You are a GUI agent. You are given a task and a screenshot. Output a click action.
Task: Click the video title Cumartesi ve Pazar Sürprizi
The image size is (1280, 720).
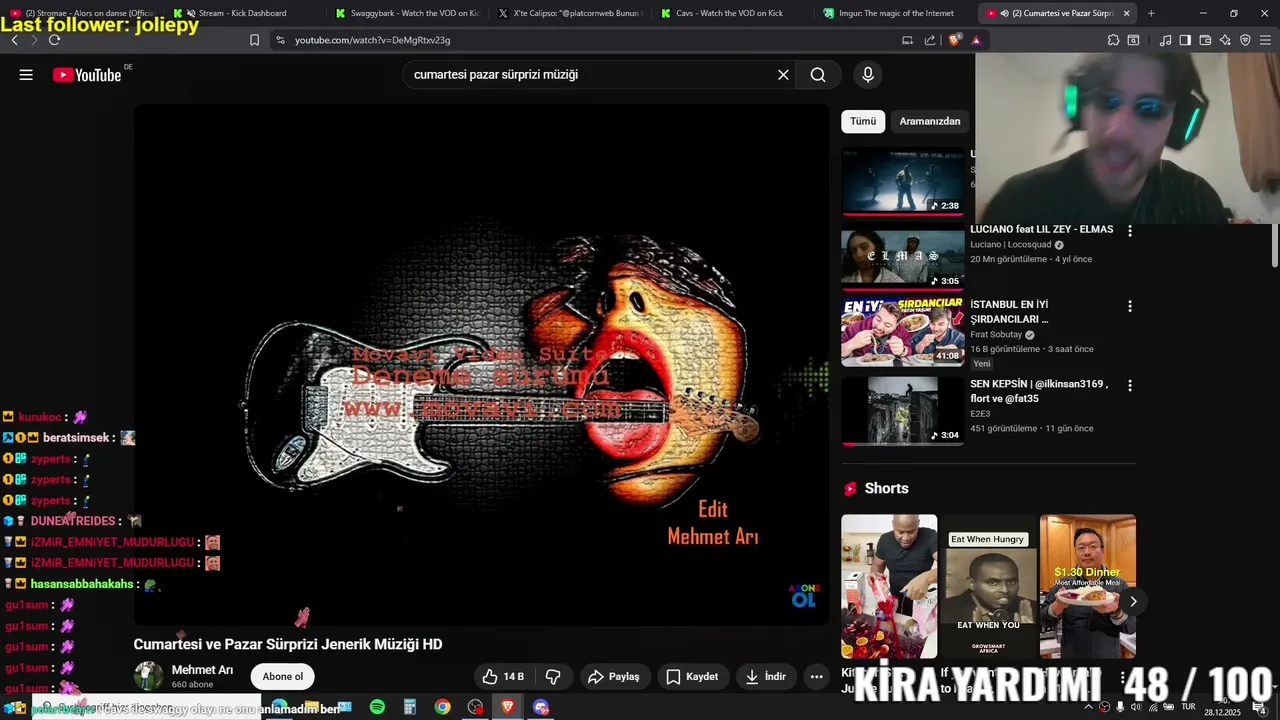(x=288, y=644)
